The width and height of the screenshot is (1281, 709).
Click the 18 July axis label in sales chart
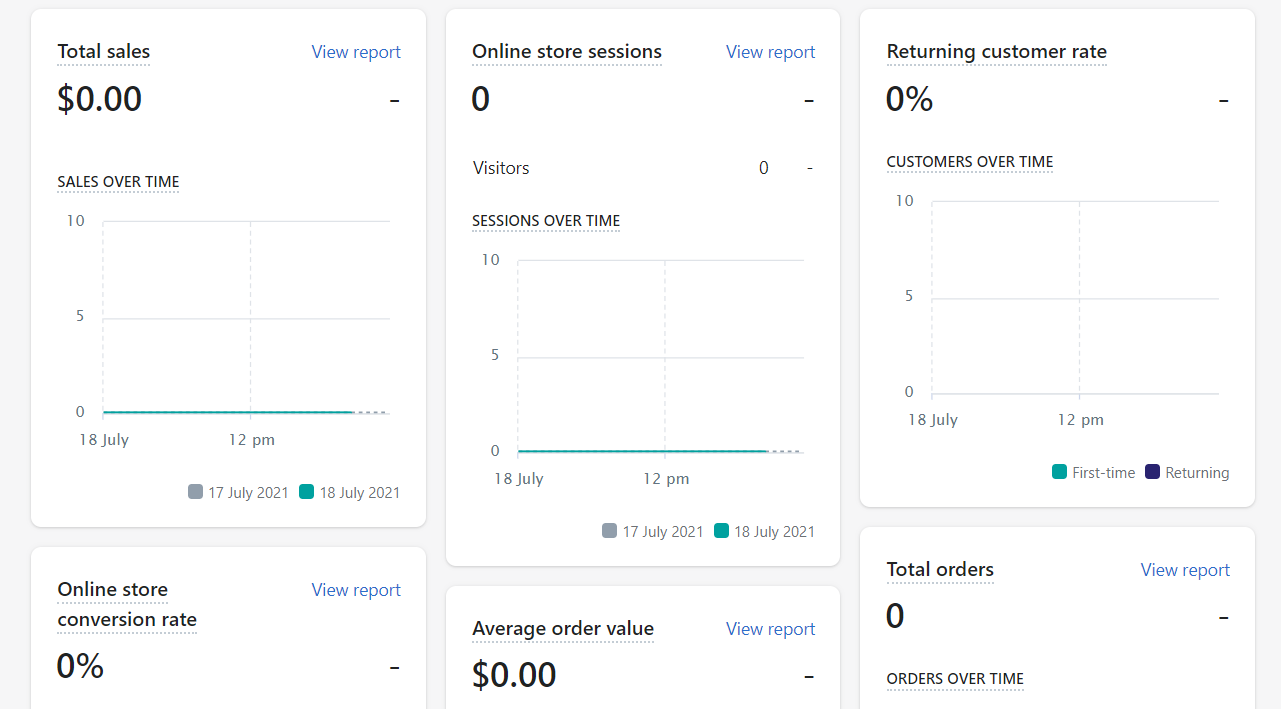tap(104, 440)
